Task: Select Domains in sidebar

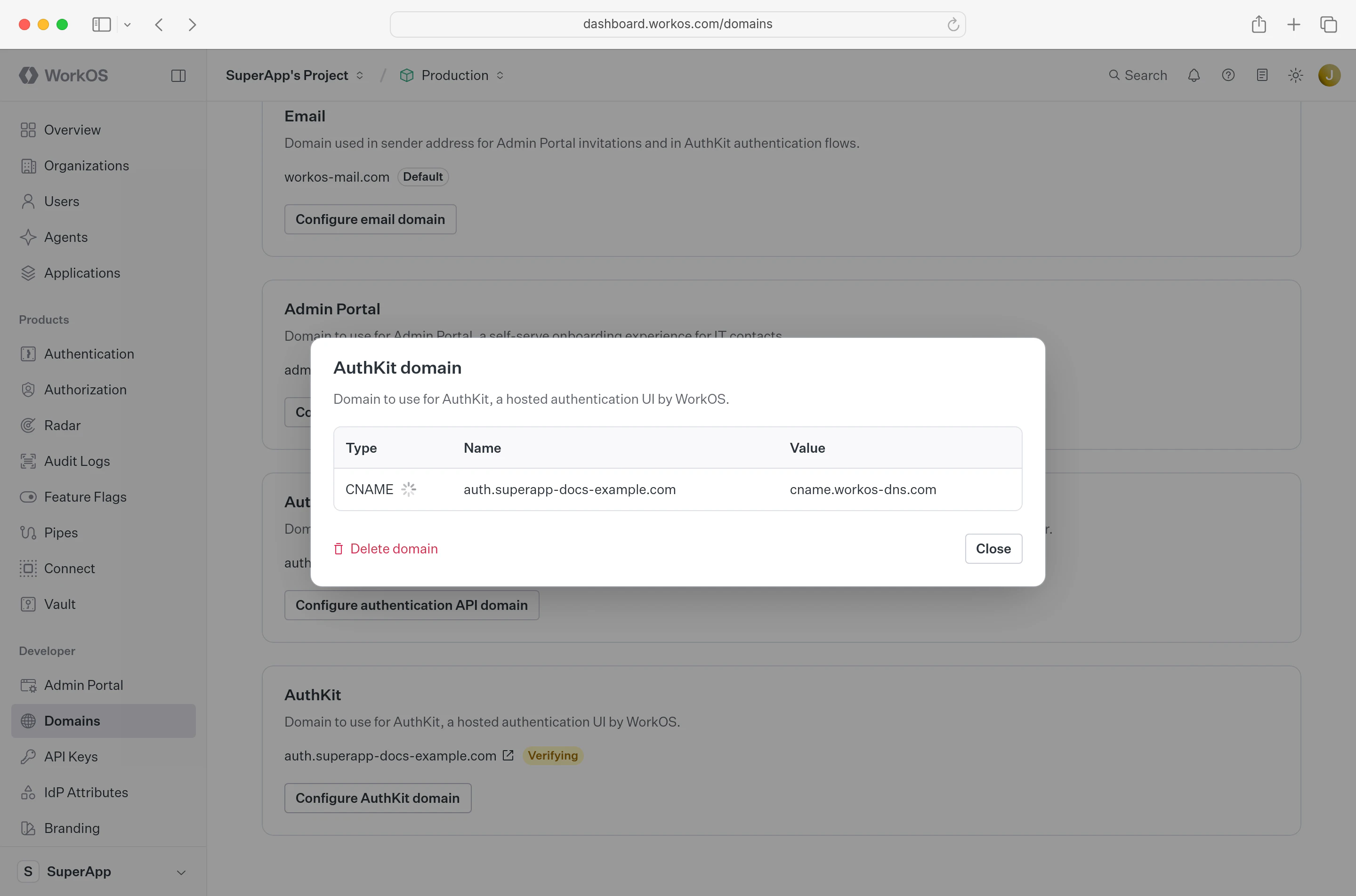Action: coord(103,721)
